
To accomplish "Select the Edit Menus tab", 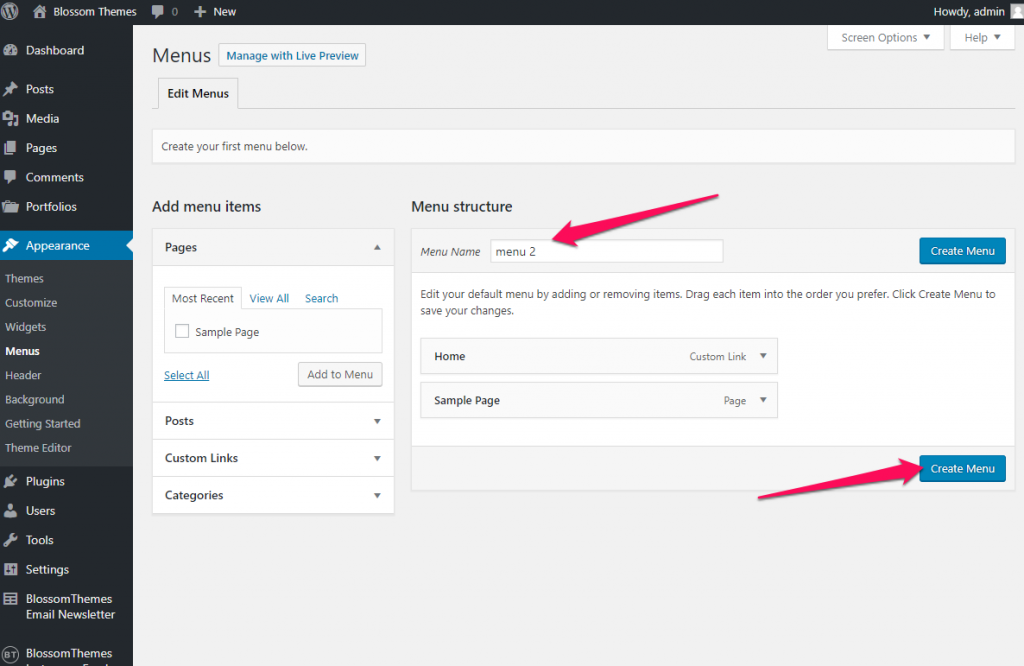I will coord(197,93).
